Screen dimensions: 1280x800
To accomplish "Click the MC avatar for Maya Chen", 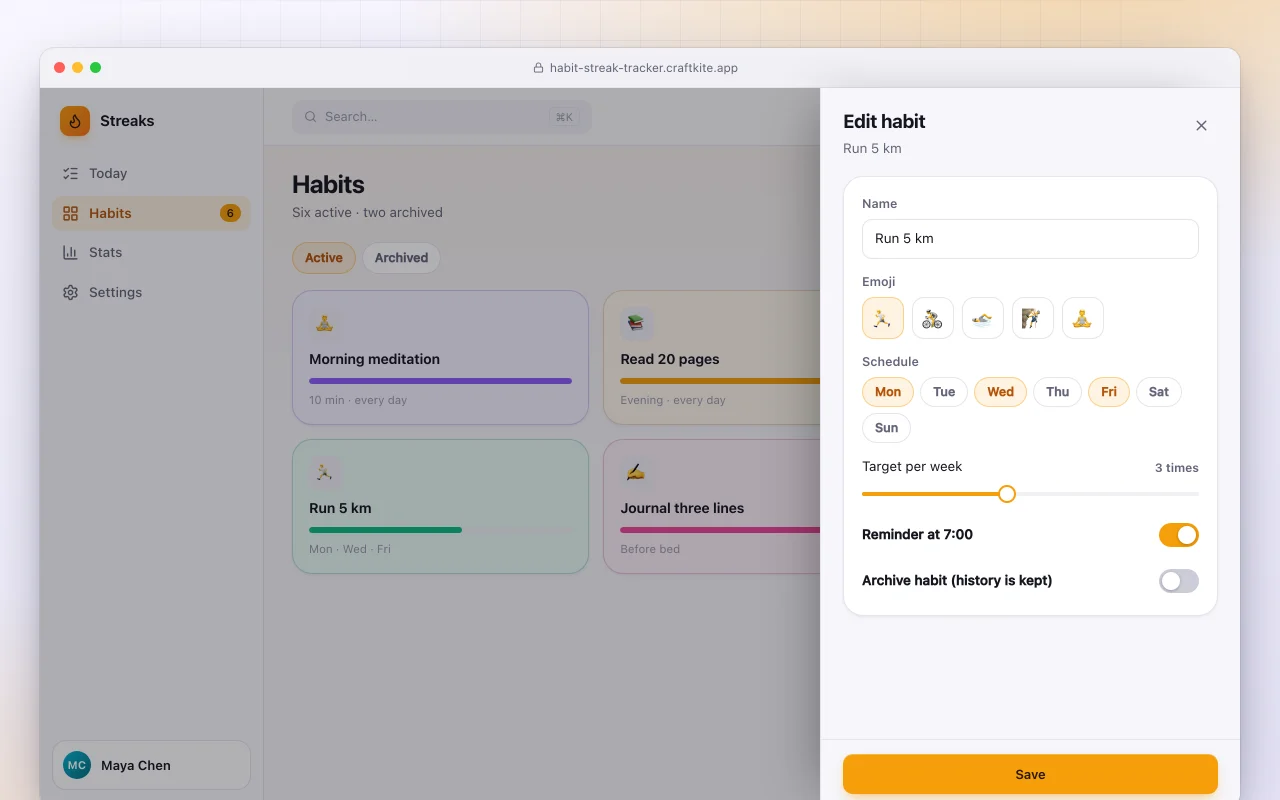I will [77, 765].
